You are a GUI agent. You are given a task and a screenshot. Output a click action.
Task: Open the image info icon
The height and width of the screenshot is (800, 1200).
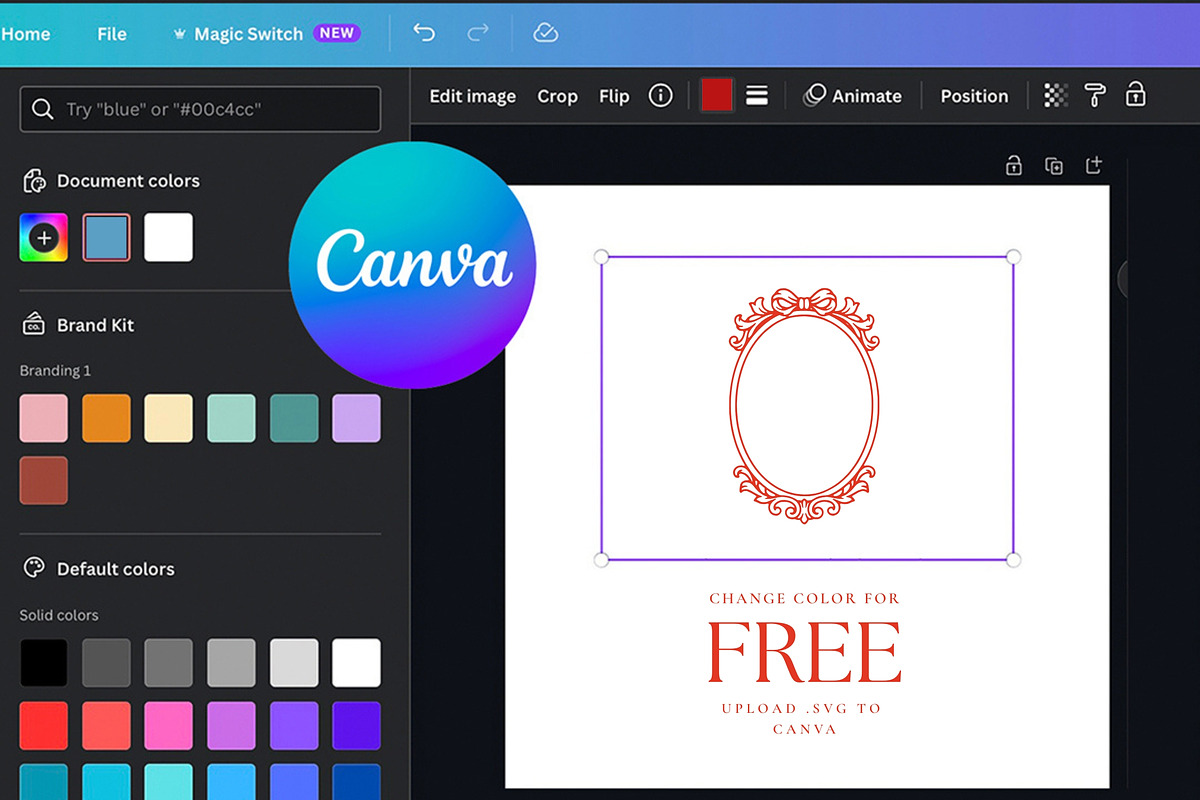click(660, 96)
